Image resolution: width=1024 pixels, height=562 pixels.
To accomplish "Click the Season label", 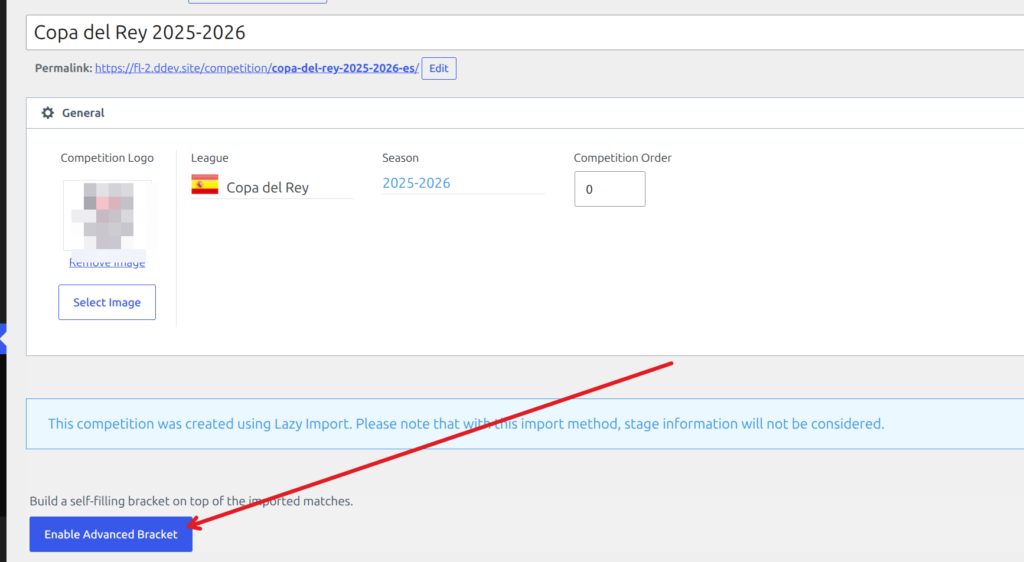I will pyautogui.click(x=400, y=158).
